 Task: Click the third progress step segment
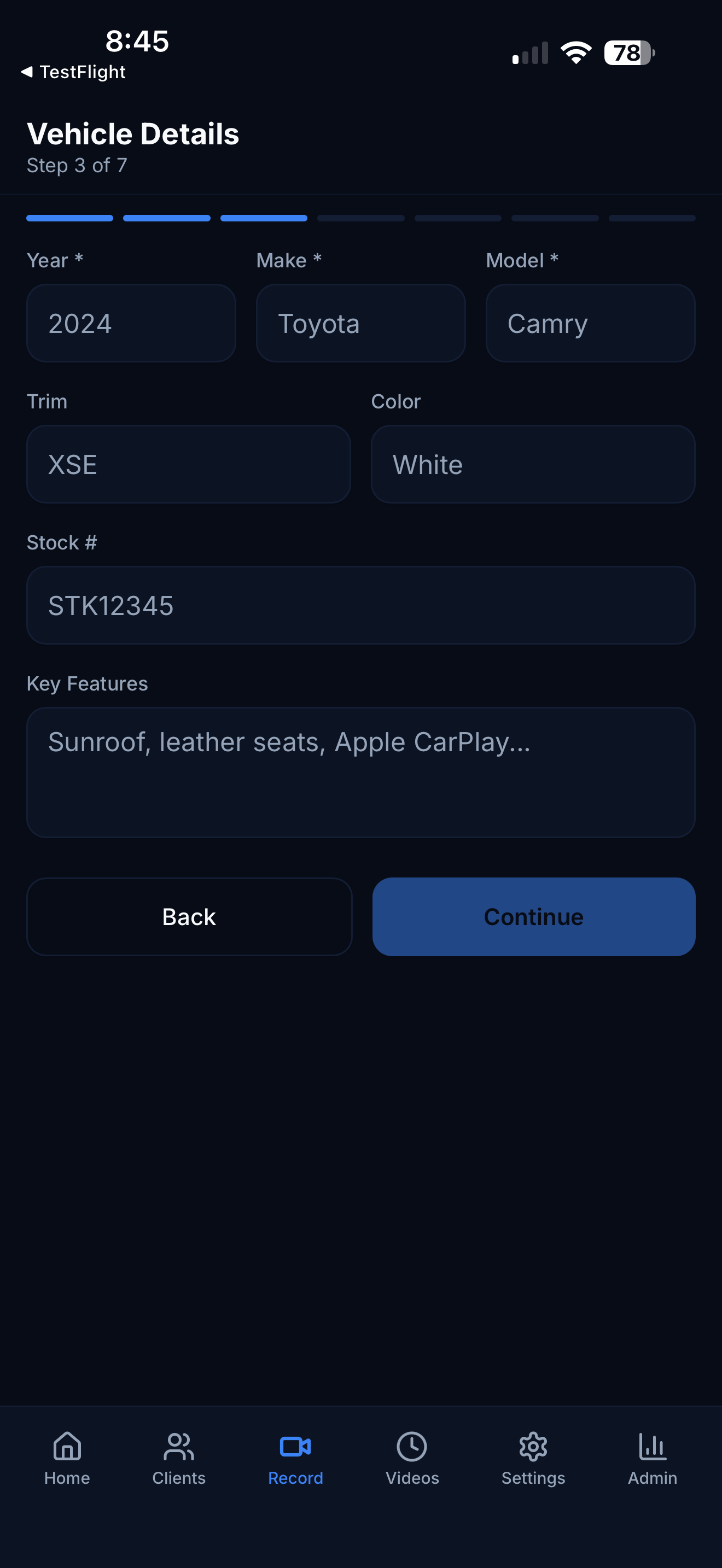click(x=264, y=218)
